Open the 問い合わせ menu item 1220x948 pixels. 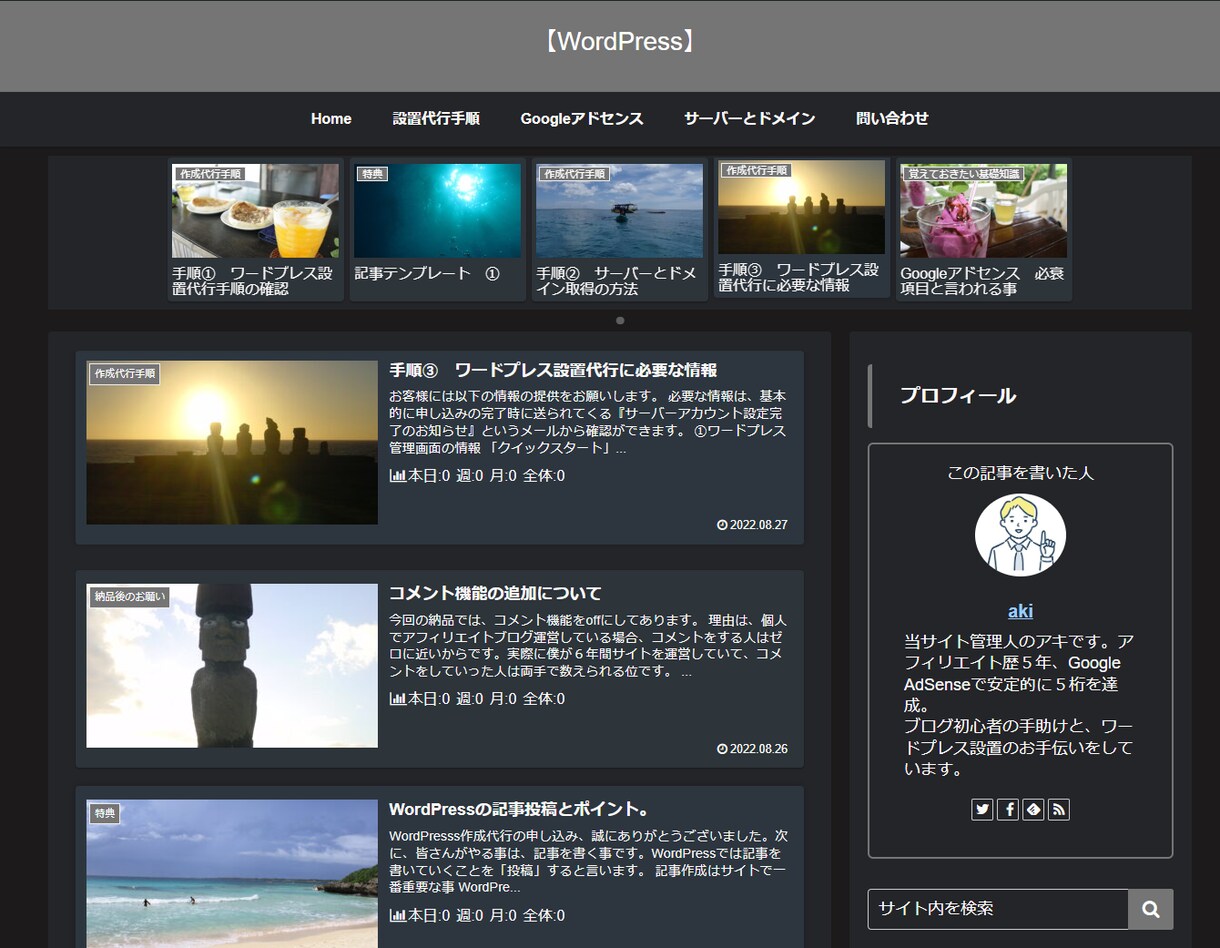coord(892,118)
